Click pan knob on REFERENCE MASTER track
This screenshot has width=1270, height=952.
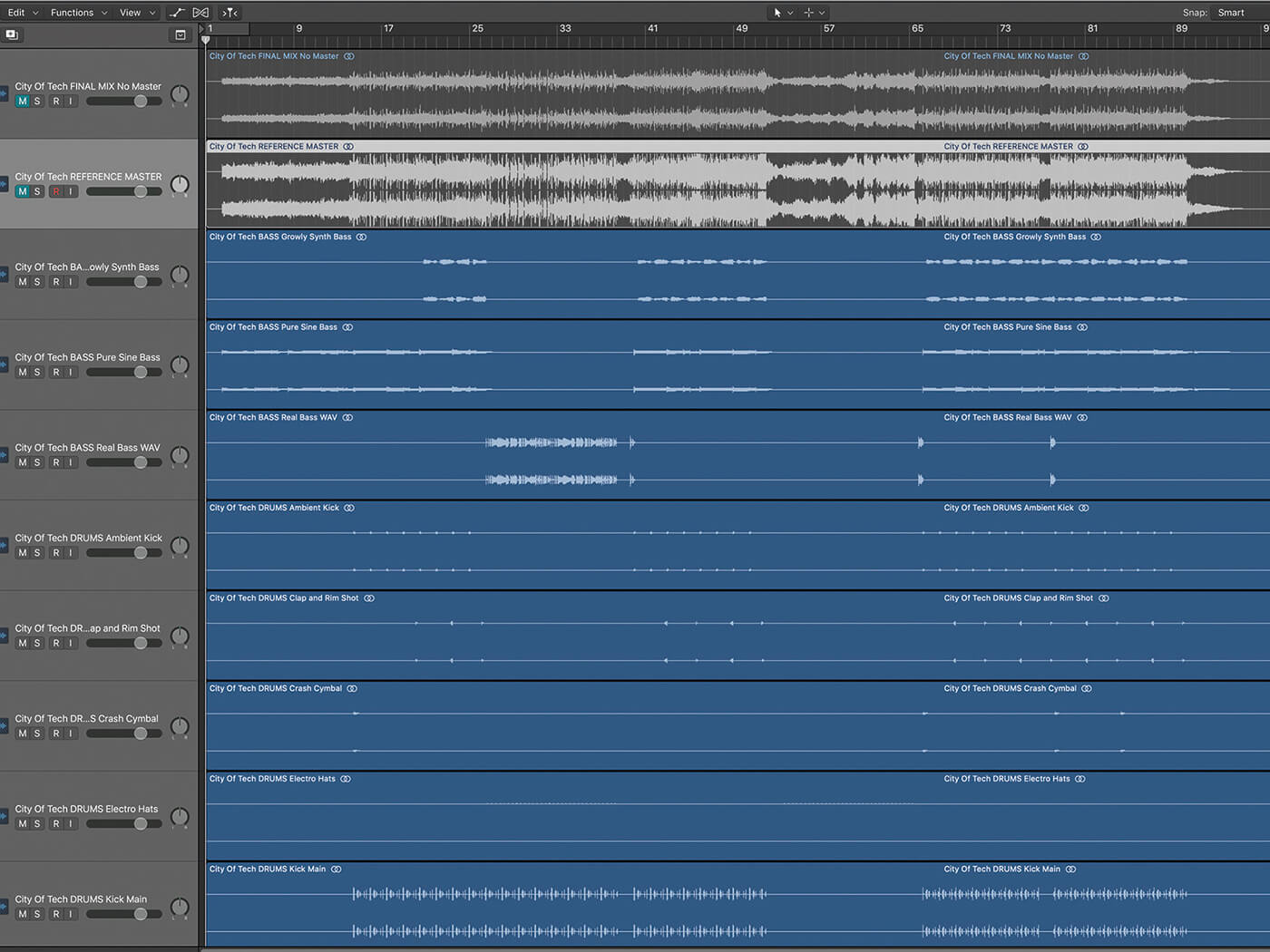tap(180, 184)
